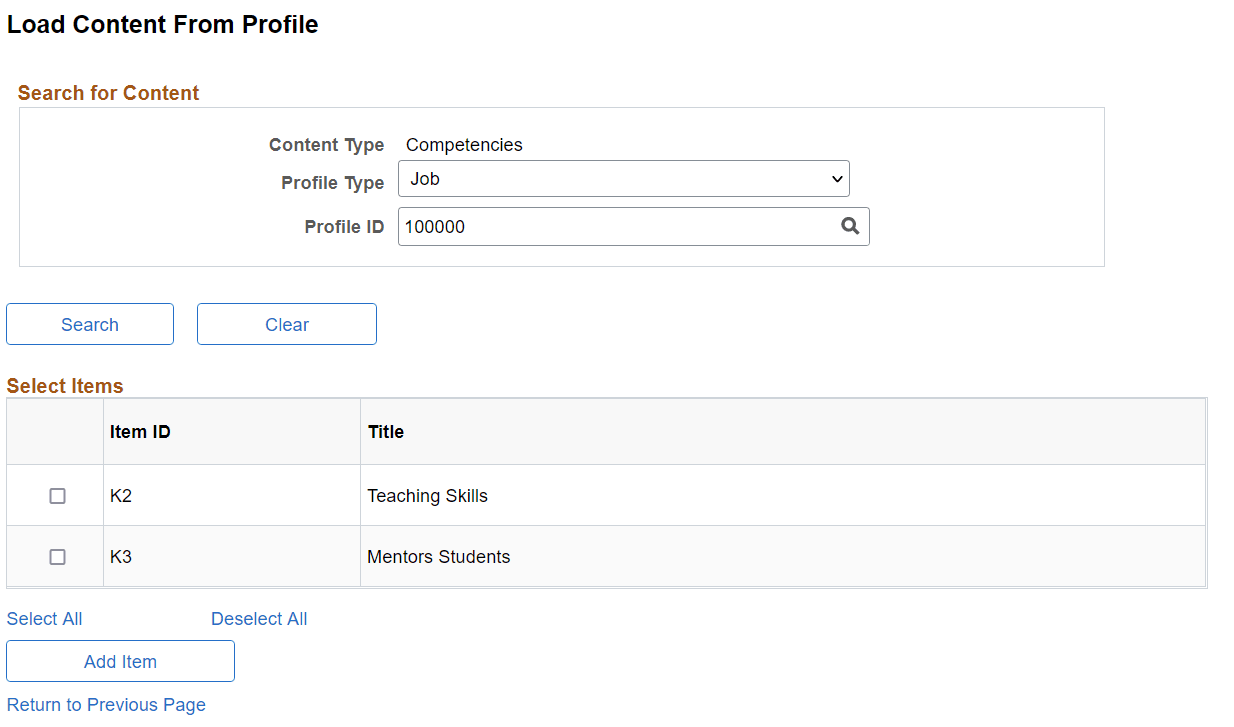Open Return to Previous Page link
1234x727 pixels.
pyautogui.click(x=106, y=704)
